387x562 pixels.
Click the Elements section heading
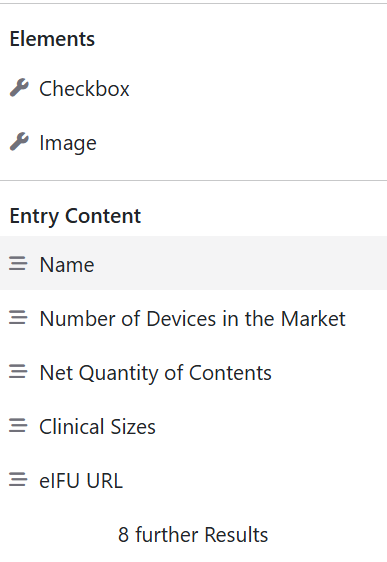tap(52, 39)
